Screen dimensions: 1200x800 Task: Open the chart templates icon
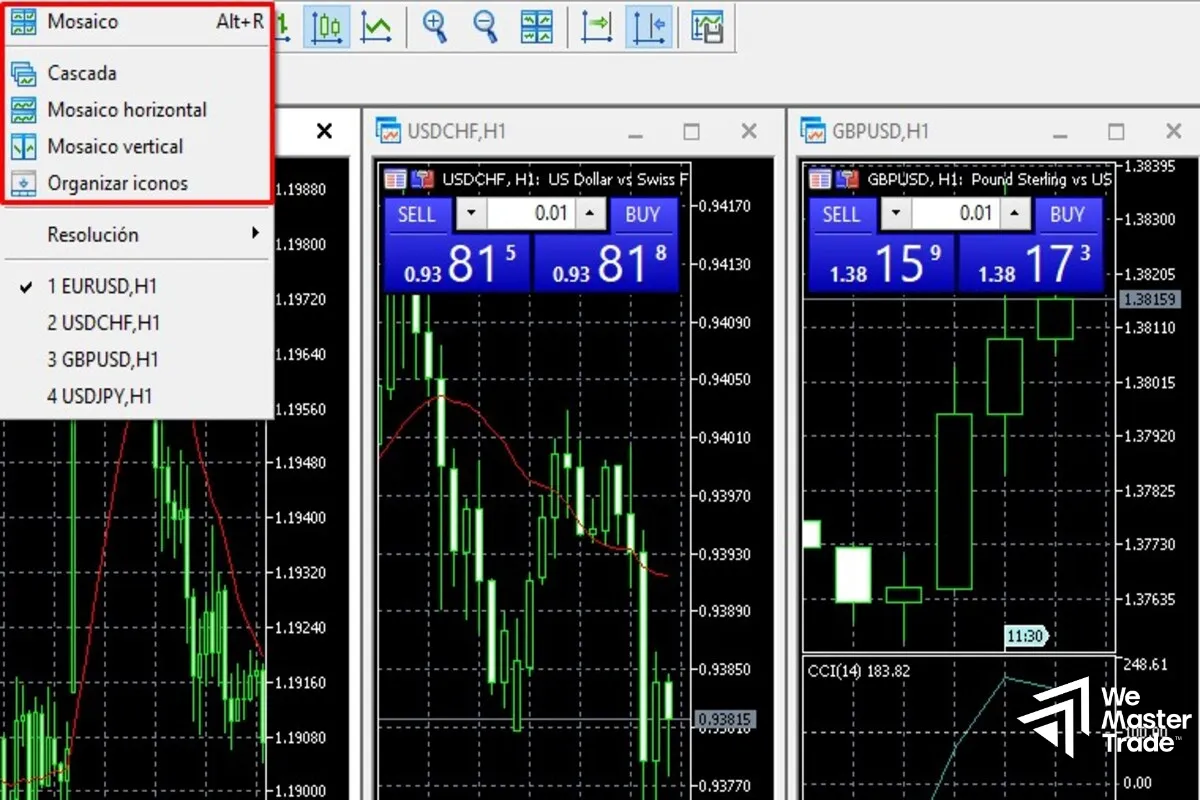pyautogui.click(x=707, y=27)
